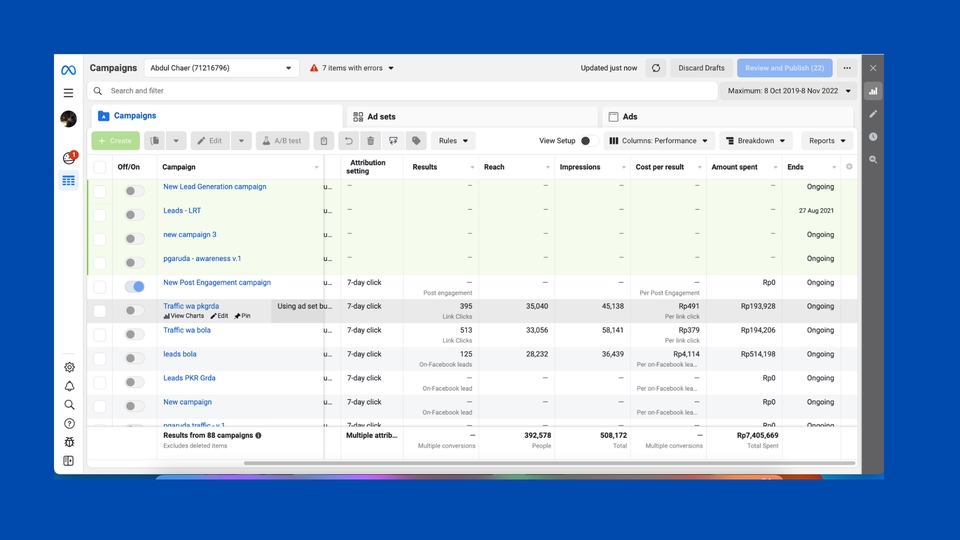Check the select-all header checkbox
960x540 pixels.
100,167
